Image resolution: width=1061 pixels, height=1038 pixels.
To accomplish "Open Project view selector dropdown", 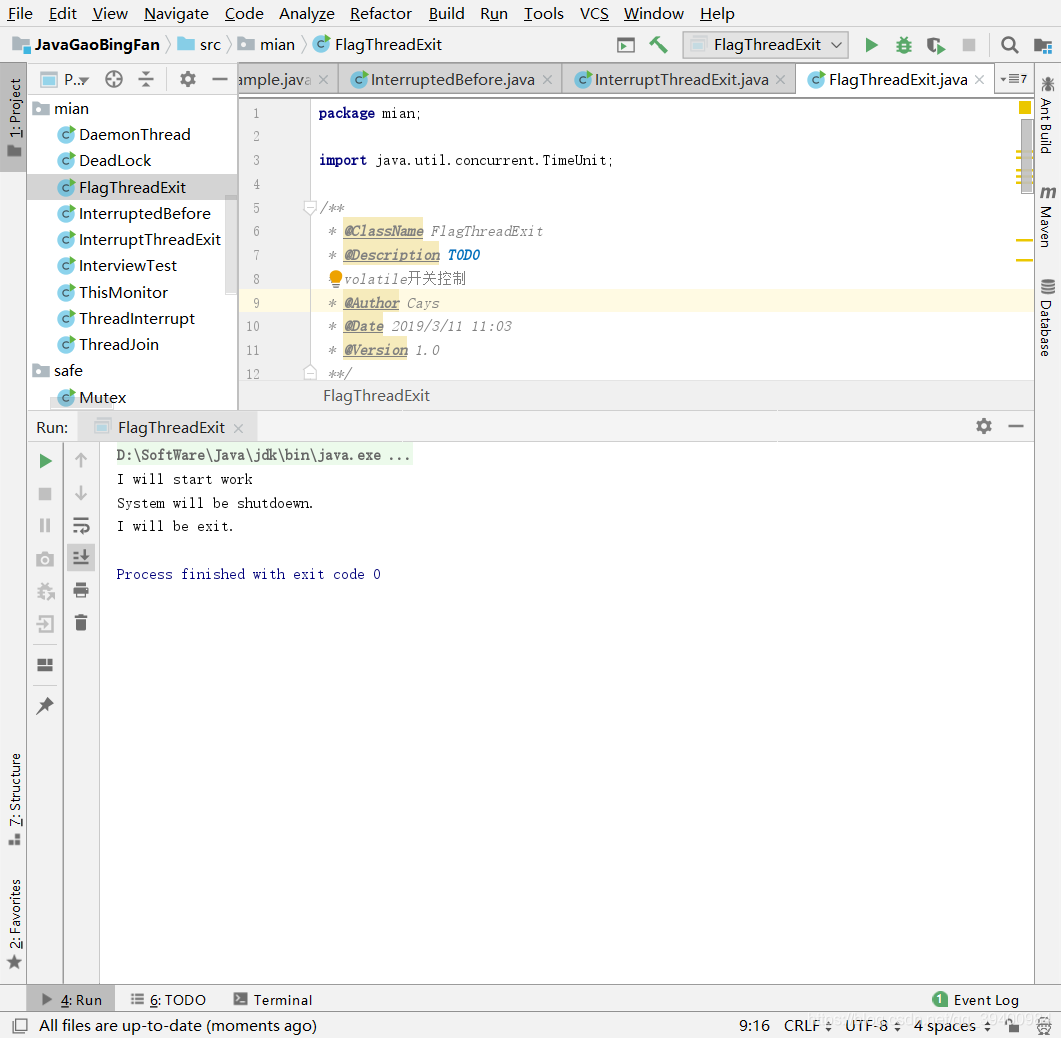I will (x=65, y=80).
